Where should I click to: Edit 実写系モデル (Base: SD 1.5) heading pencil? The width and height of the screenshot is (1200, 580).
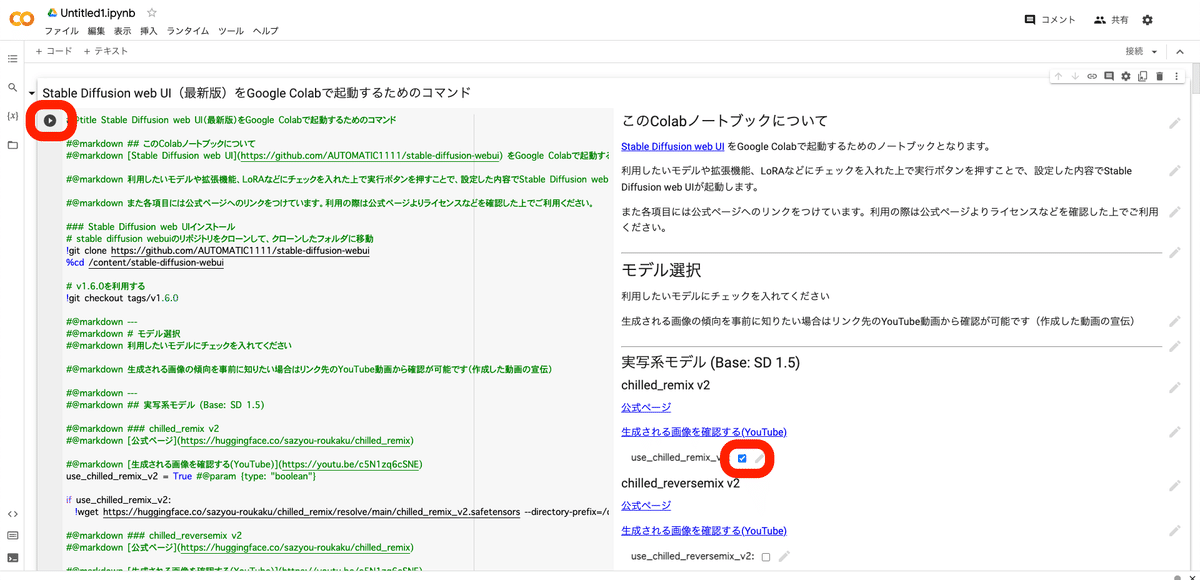pos(1175,347)
